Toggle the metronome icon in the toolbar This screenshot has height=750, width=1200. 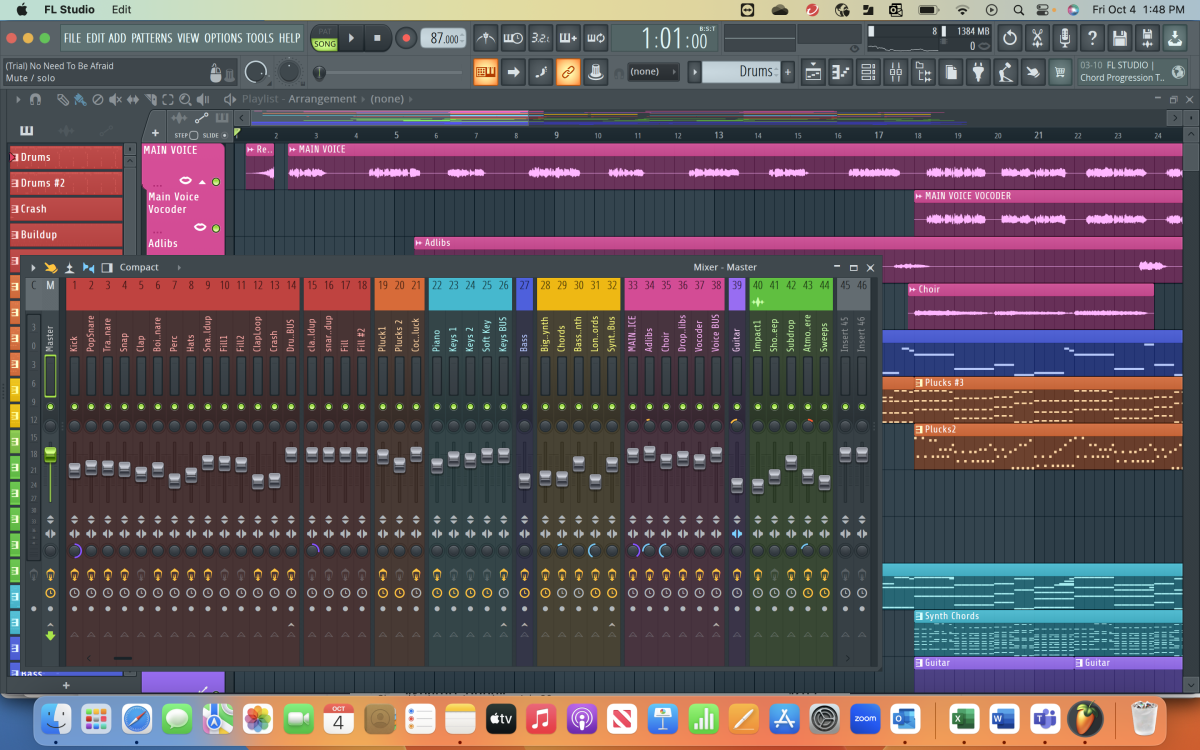pyautogui.click(x=486, y=38)
